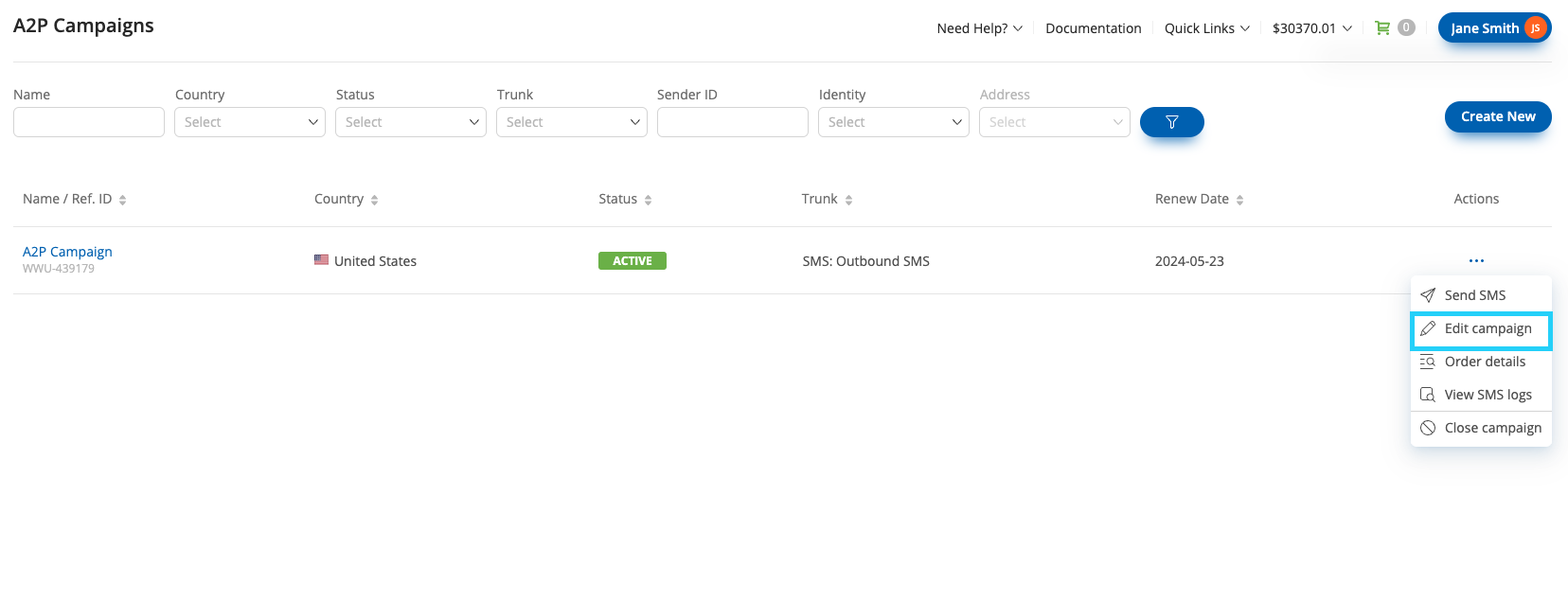Click the shopping cart icon
This screenshot has height=601, width=1568.
coord(1382,27)
